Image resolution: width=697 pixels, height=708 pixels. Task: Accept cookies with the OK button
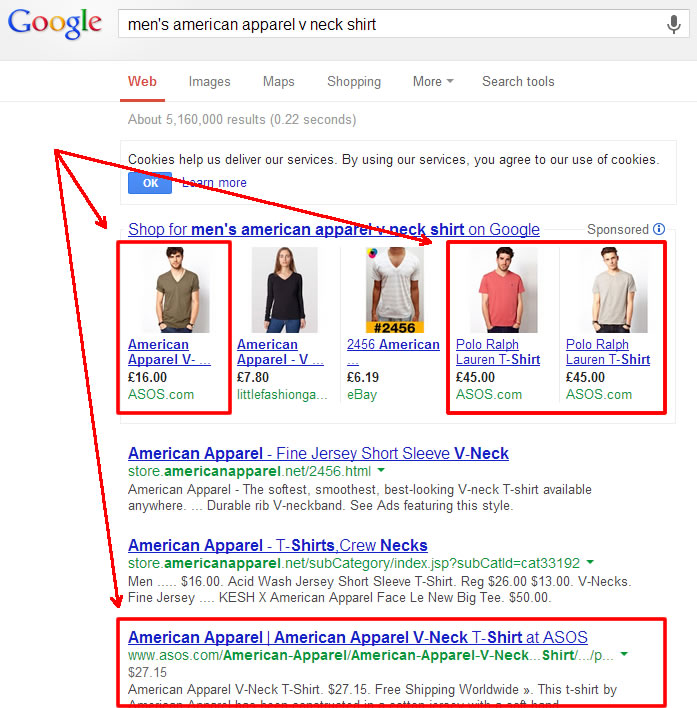[150, 183]
